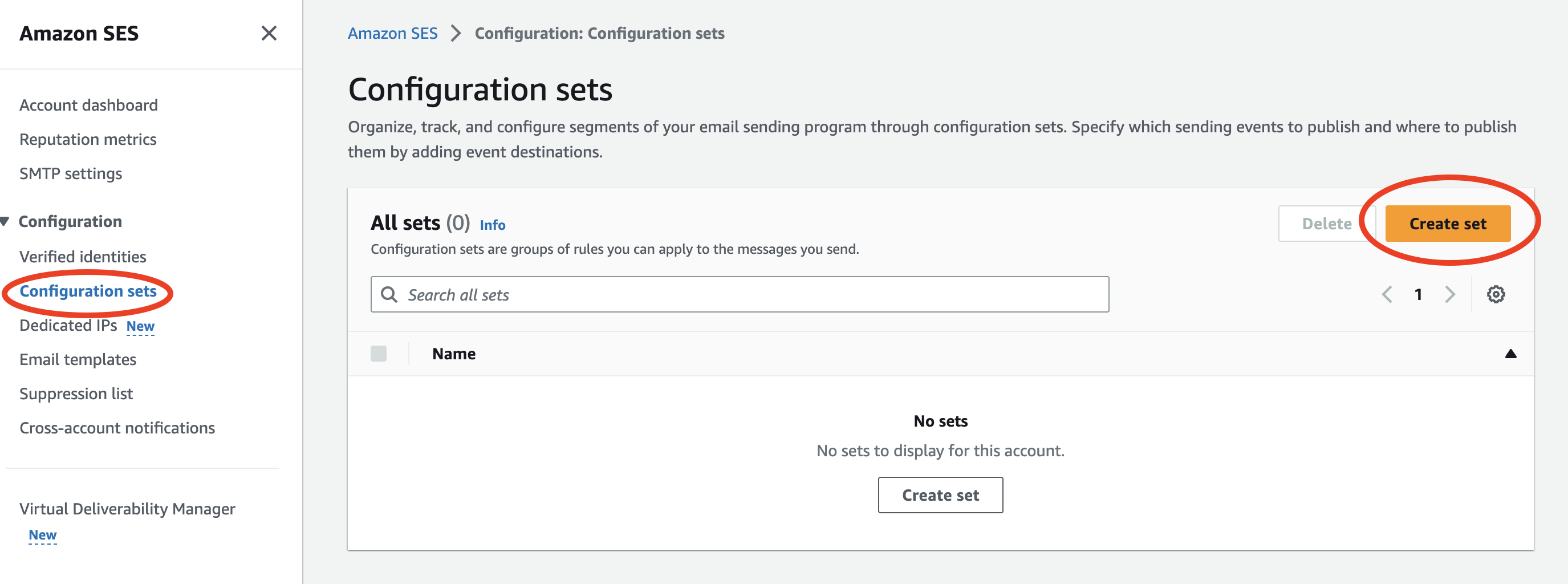Select the next page arrow
This screenshot has width=1568, height=584.
[x=1450, y=294]
